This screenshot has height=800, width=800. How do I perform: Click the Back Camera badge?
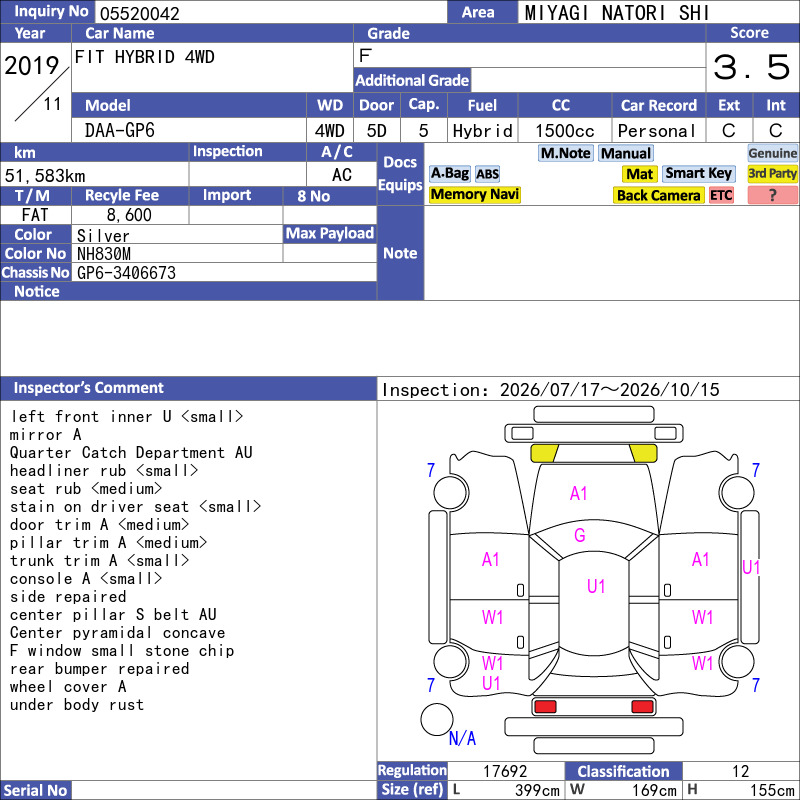click(x=658, y=195)
